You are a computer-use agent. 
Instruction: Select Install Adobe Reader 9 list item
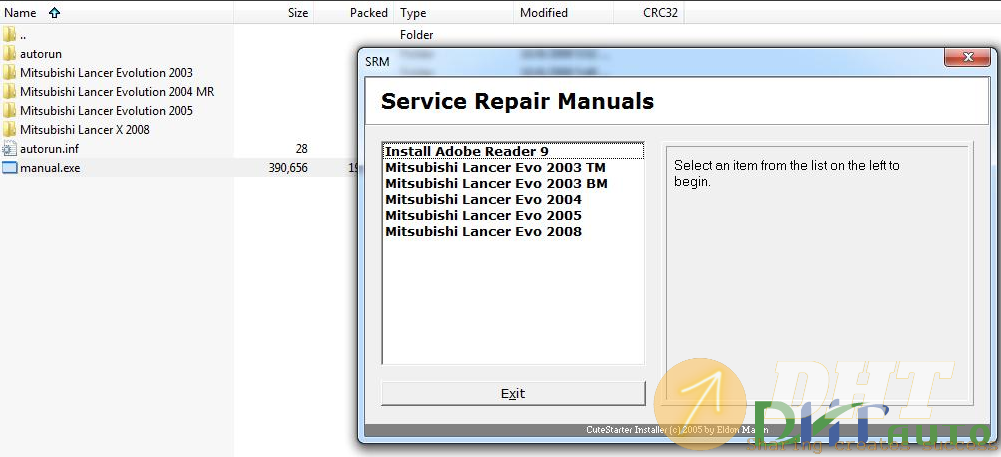(x=513, y=151)
